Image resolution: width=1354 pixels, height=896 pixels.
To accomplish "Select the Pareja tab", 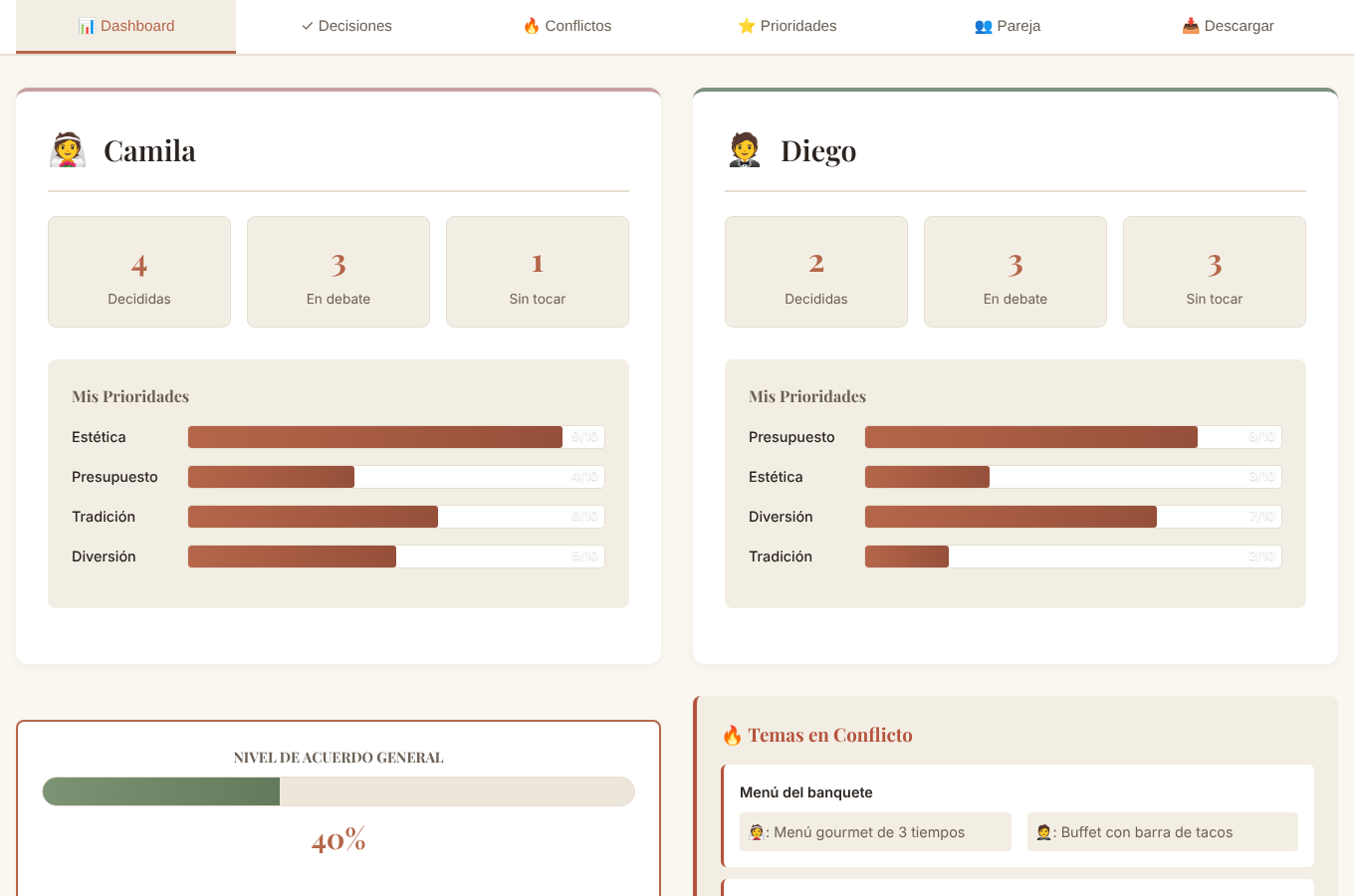I will [x=1008, y=26].
